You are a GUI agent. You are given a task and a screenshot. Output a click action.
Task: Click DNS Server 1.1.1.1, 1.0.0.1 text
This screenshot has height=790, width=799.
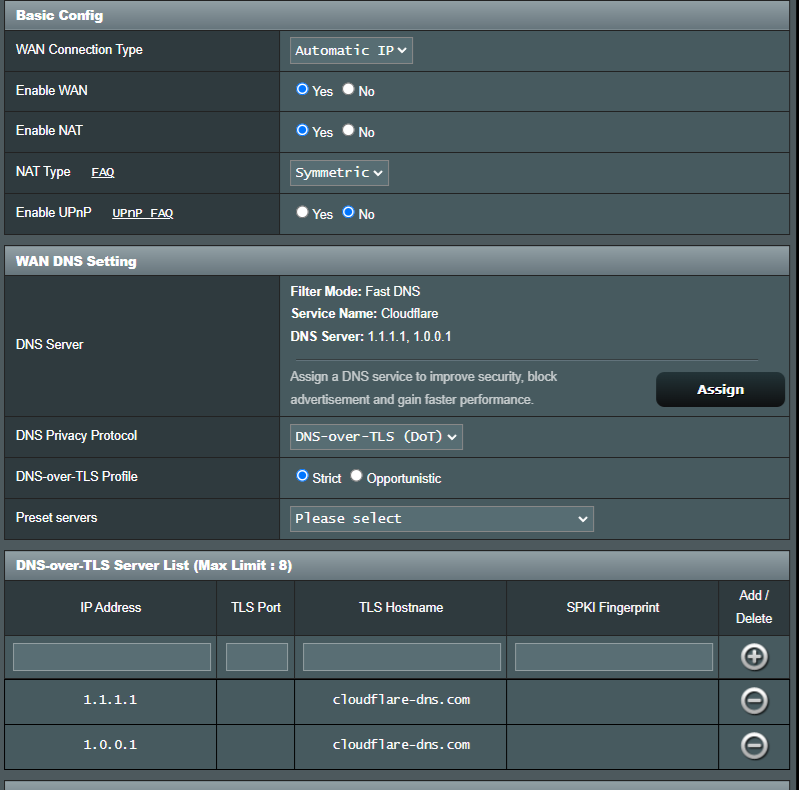tap(371, 336)
